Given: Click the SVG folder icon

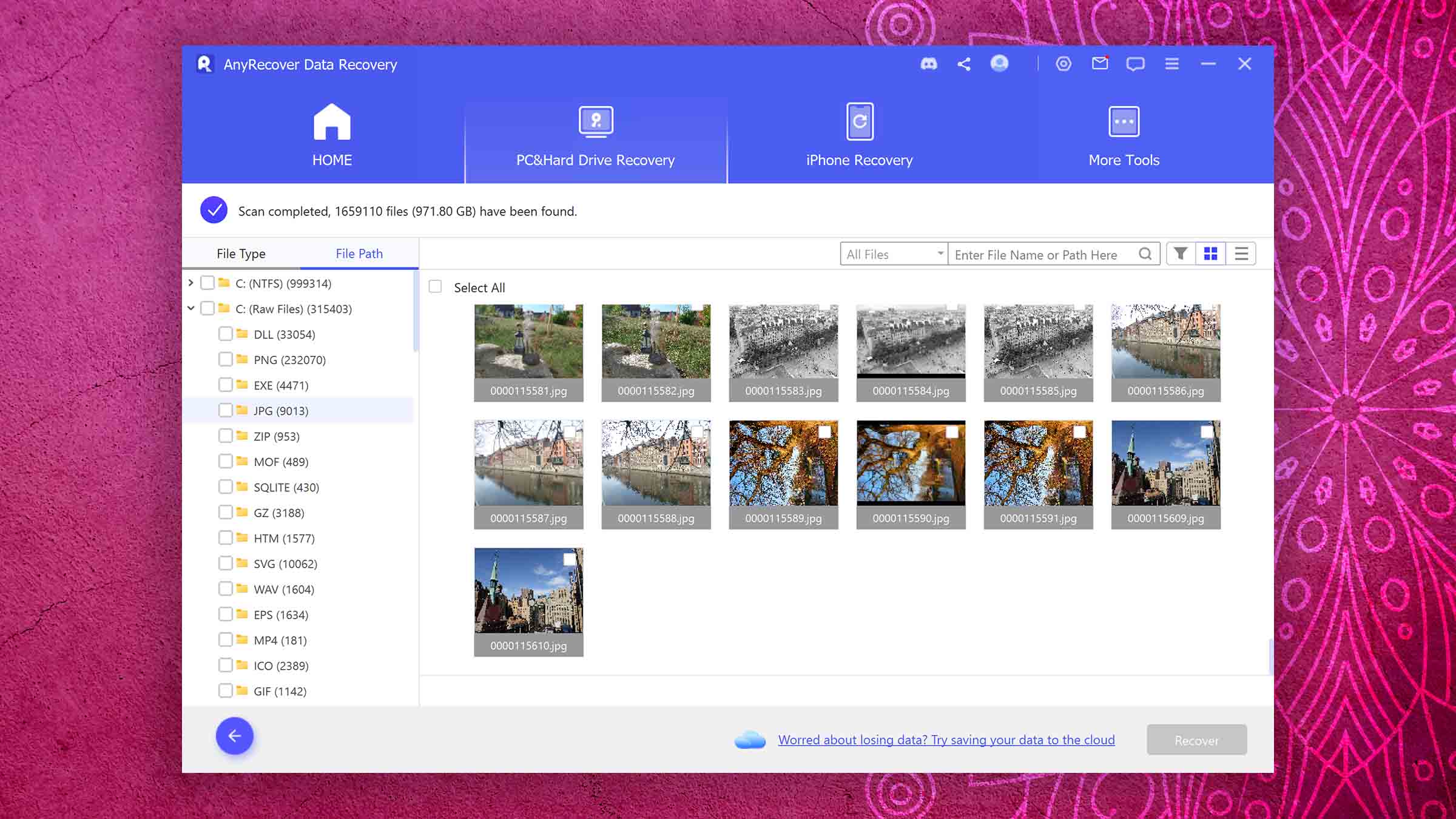Looking at the screenshot, I should [x=242, y=563].
